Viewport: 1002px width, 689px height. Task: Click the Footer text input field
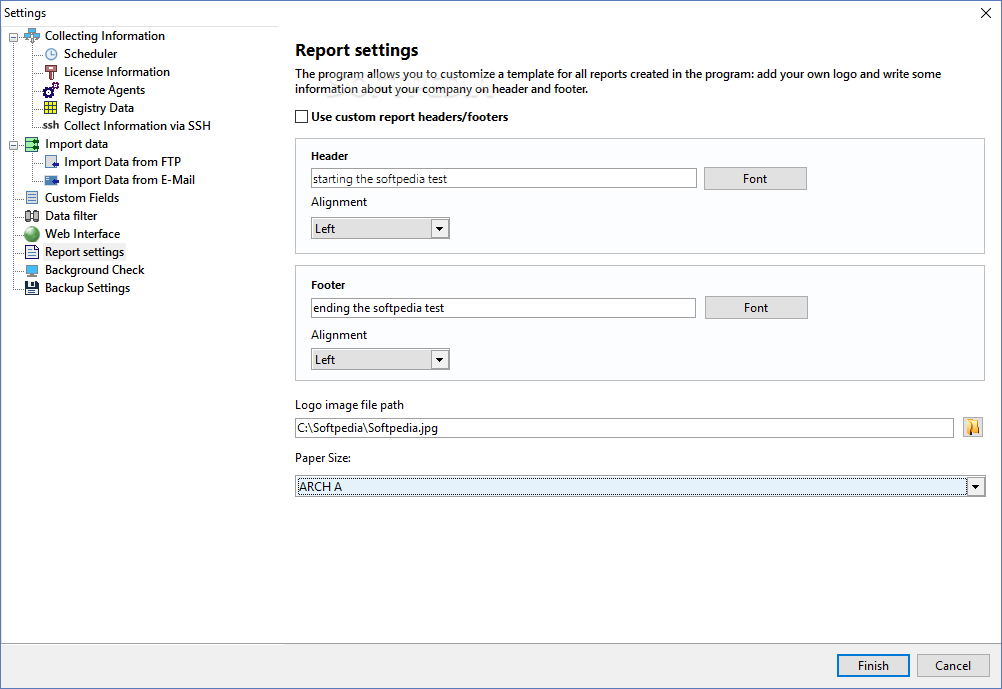pyautogui.click(x=503, y=308)
